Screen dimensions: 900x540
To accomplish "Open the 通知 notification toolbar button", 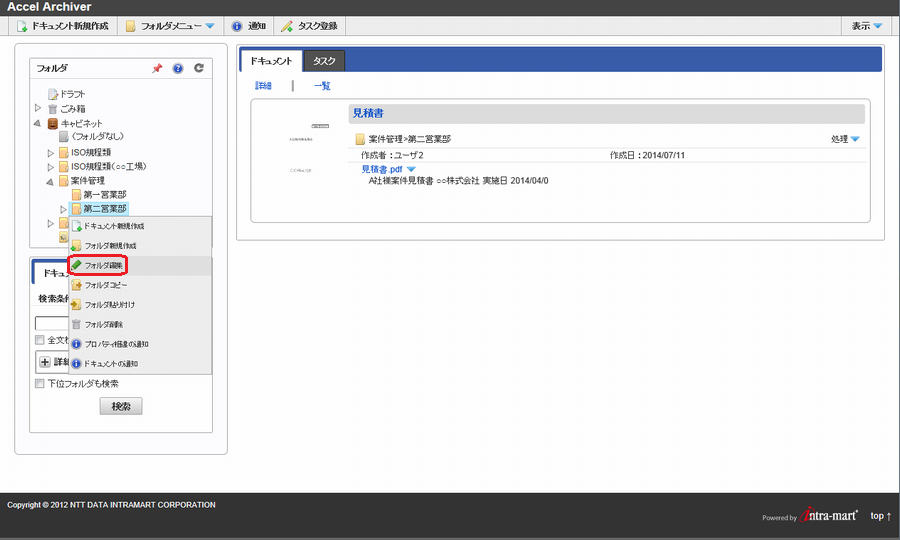I will pos(248,26).
